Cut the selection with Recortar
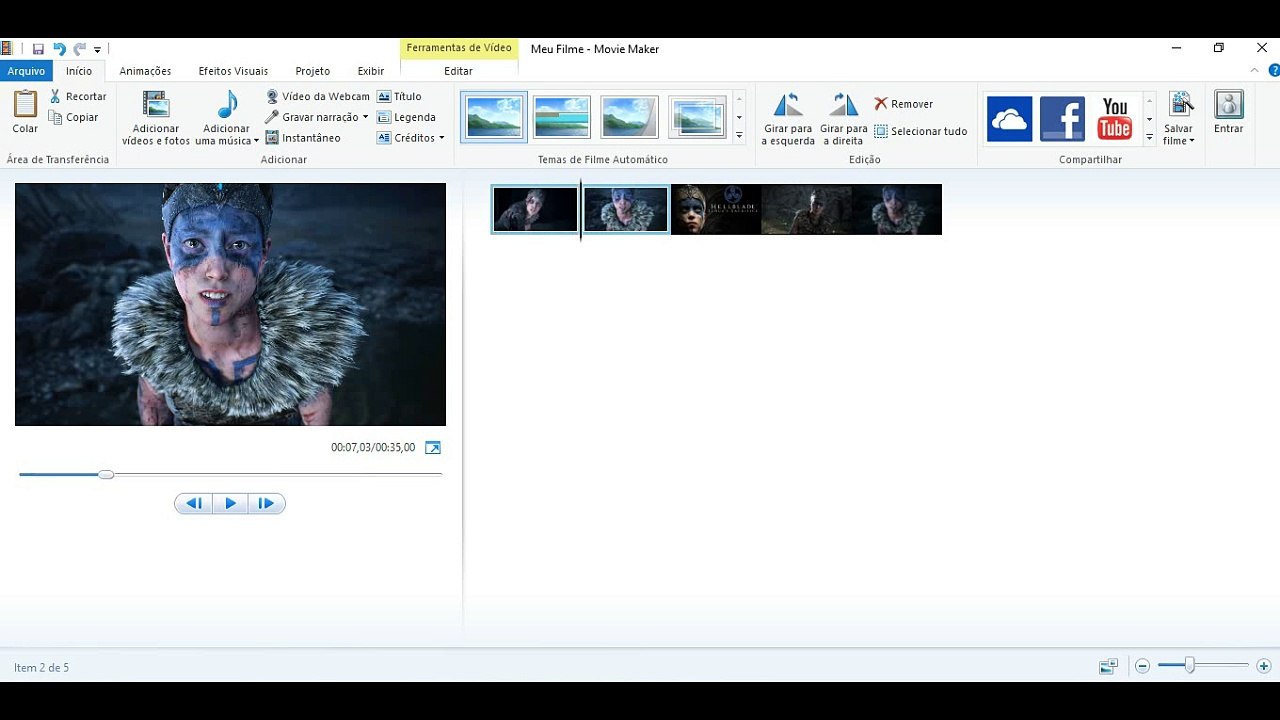This screenshot has width=1280, height=720. click(78, 96)
